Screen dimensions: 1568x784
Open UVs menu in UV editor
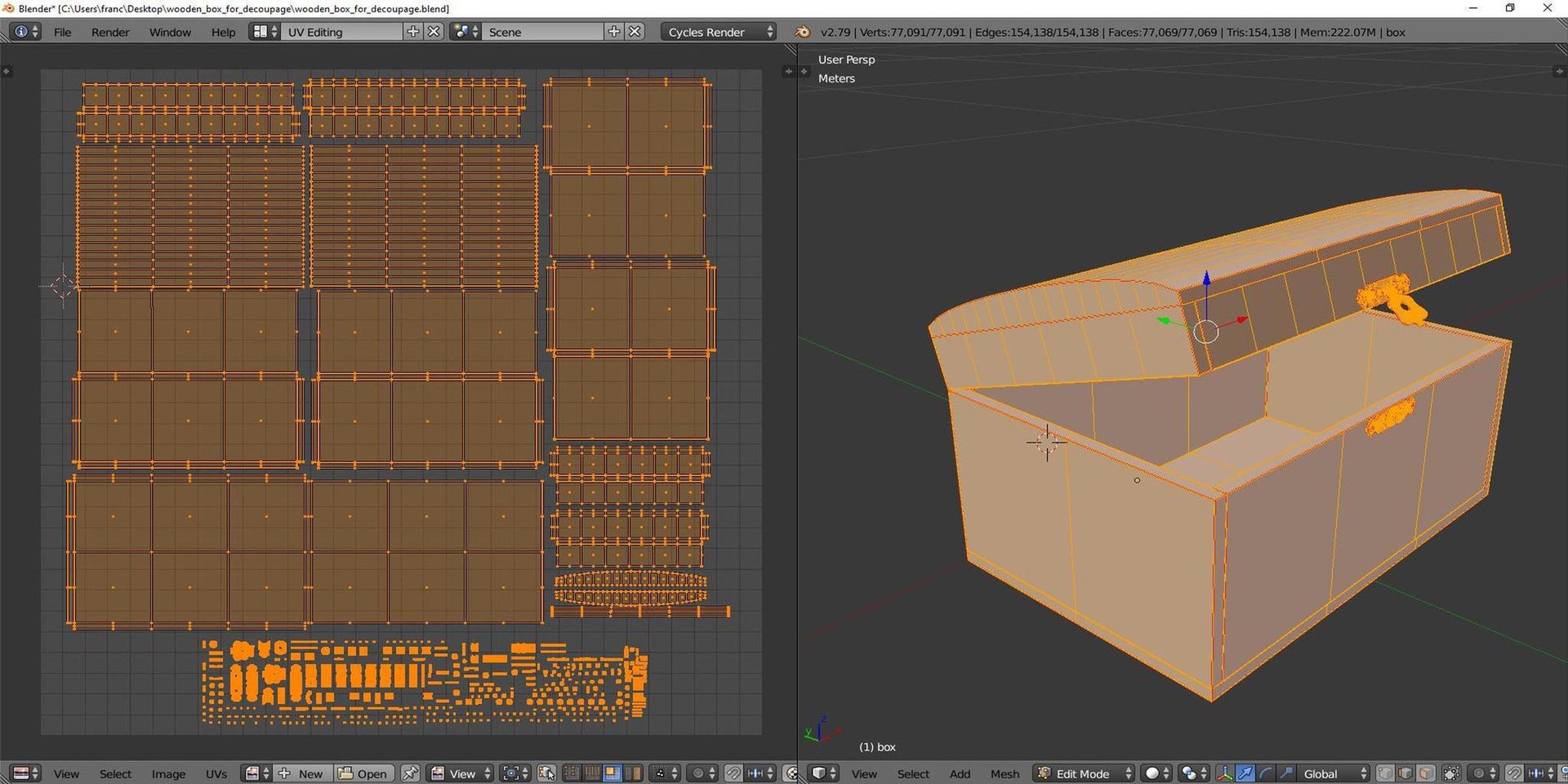(216, 773)
